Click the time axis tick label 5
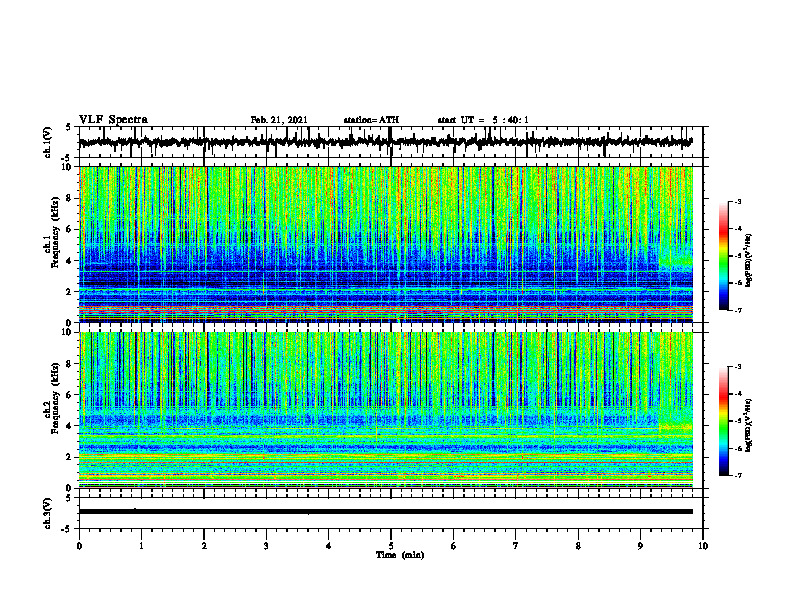 coord(390,546)
